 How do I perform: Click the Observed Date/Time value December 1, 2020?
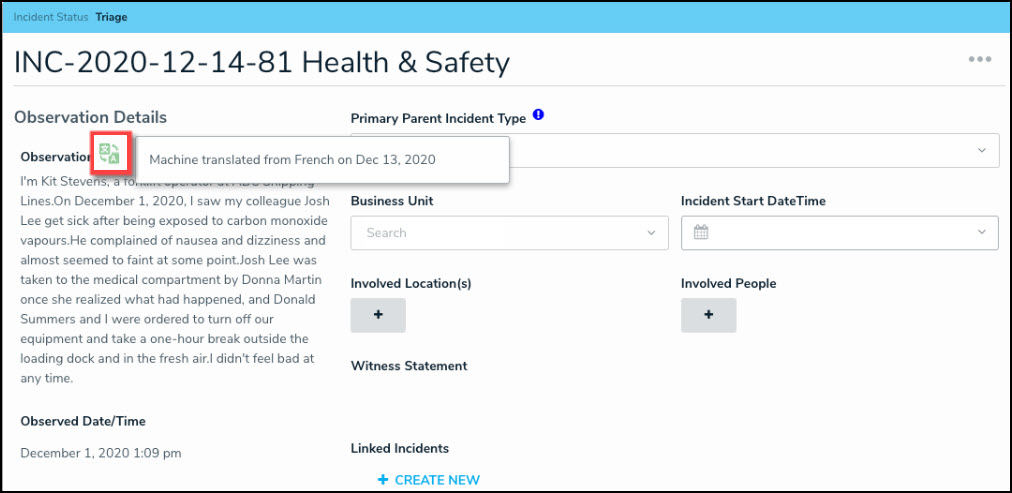100,453
